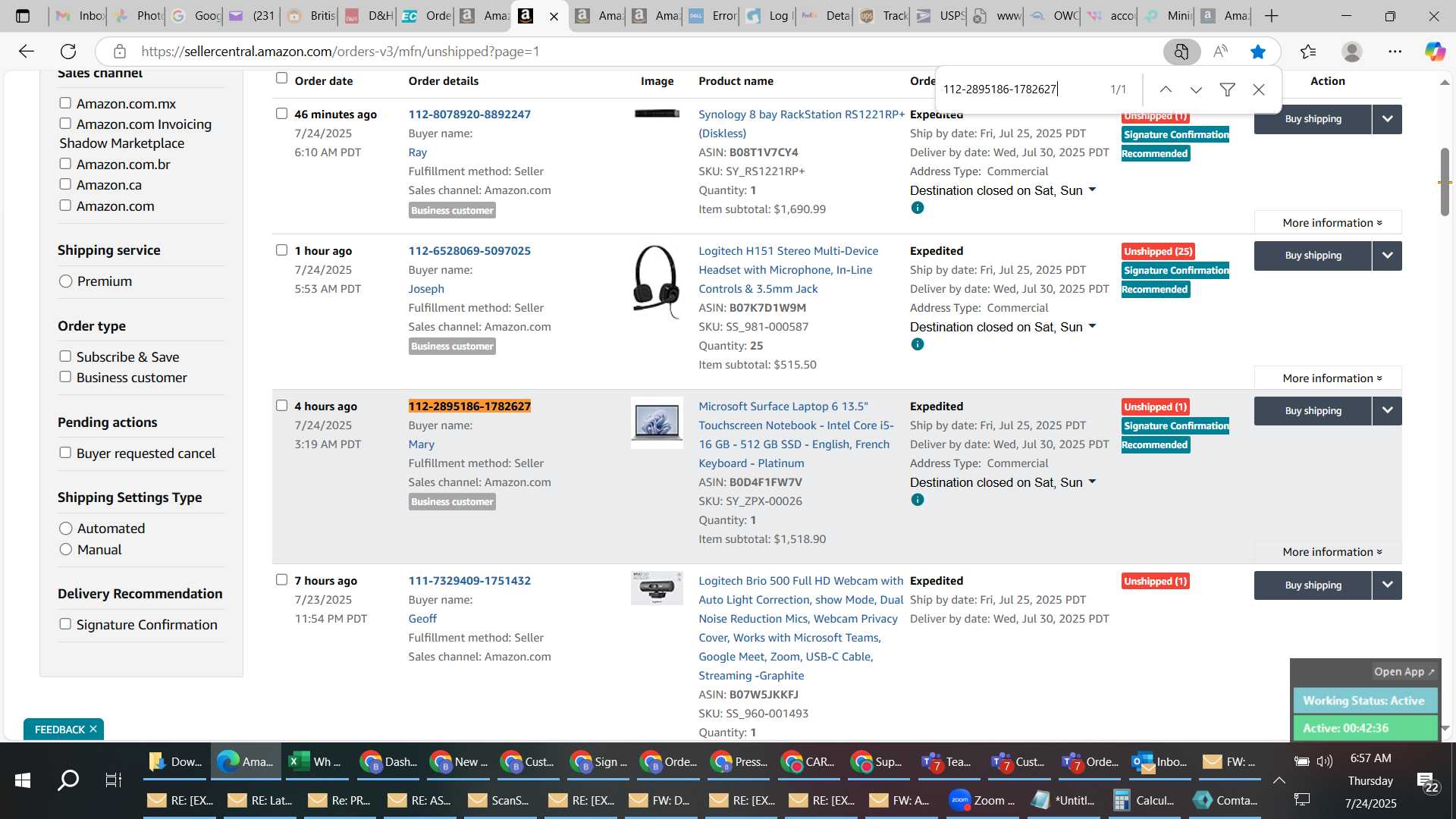Image resolution: width=1456 pixels, height=819 pixels.
Task: Close the find on page bar
Action: 1259,89
